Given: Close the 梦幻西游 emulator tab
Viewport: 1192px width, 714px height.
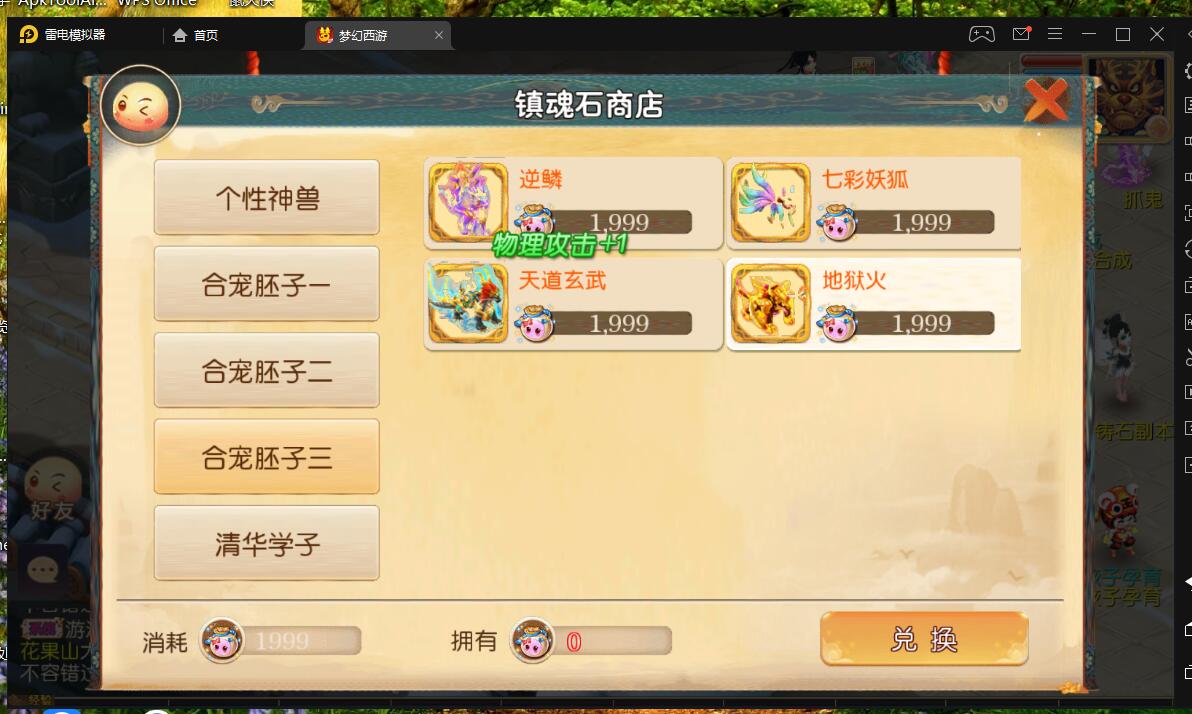Looking at the screenshot, I should (x=439, y=35).
